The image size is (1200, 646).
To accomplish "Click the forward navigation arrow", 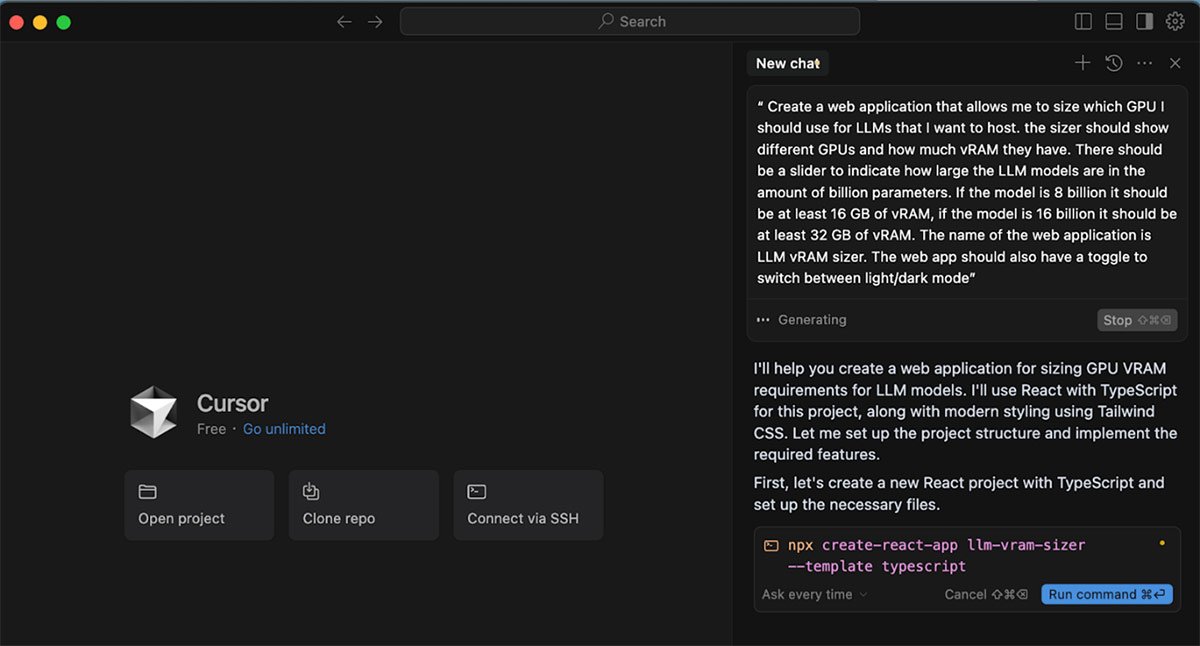I will pyautogui.click(x=375, y=21).
